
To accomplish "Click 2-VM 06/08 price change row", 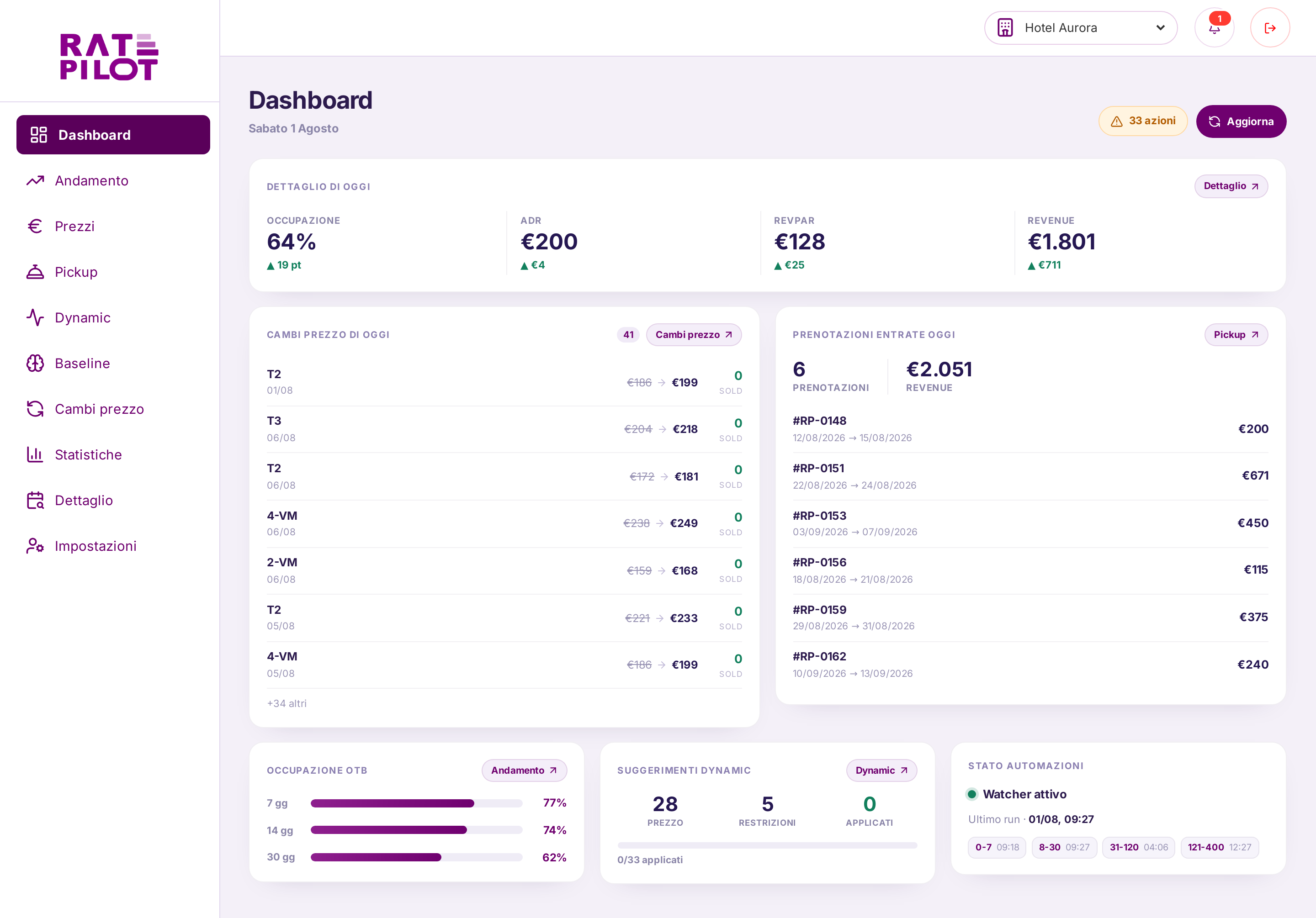I will point(504,570).
